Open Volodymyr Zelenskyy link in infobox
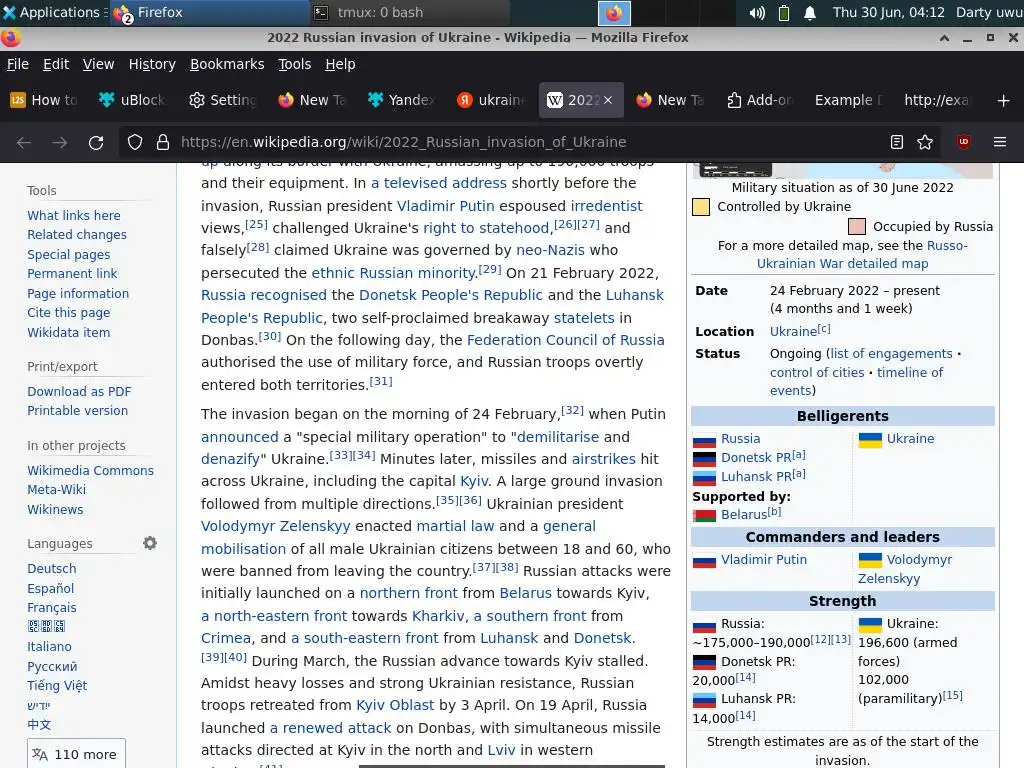The width and height of the screenshot is (1024, 768). point(905,569)
